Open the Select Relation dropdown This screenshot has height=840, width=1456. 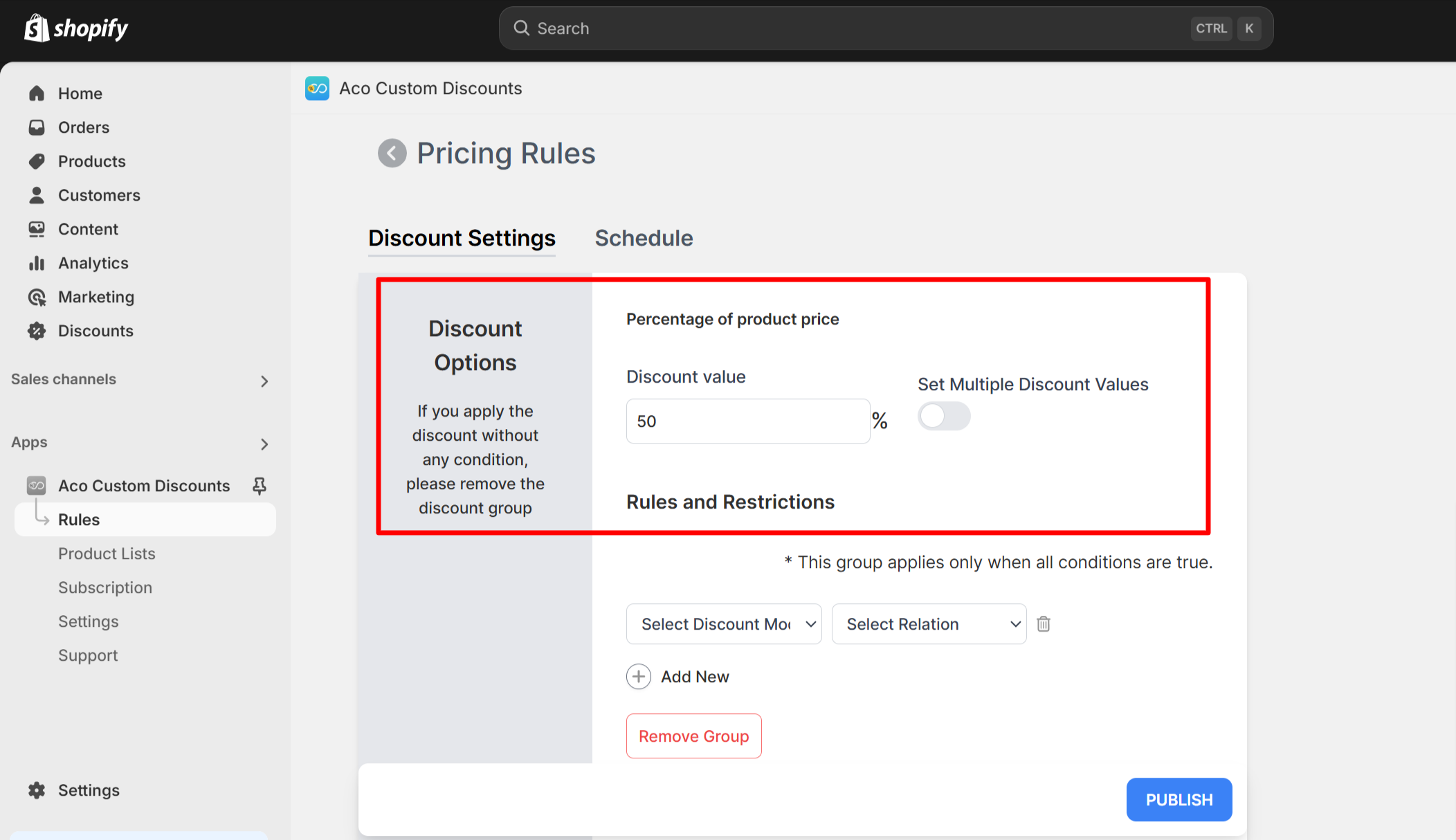pyautogui.click(x=929, y=624)
